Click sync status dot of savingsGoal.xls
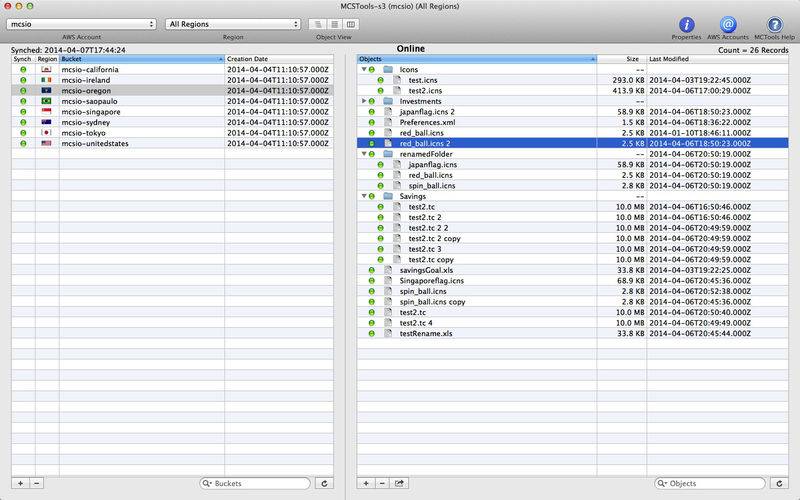This screenshot has width=800, height=500. click(371, 270)
